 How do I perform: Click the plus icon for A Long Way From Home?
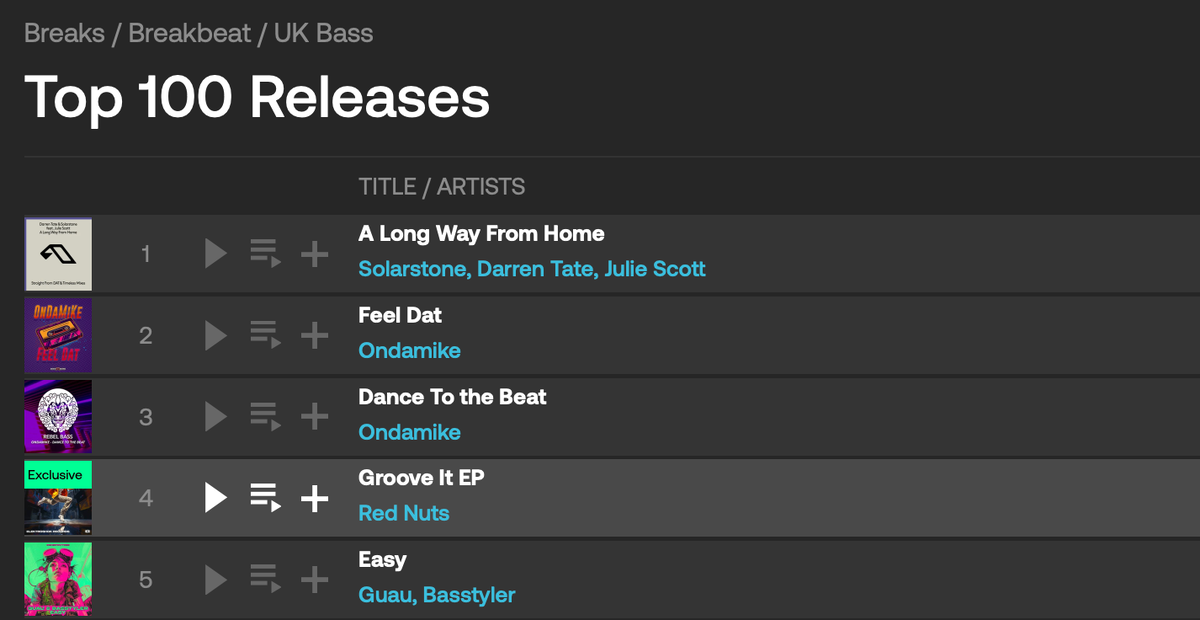tap(315, 254)
